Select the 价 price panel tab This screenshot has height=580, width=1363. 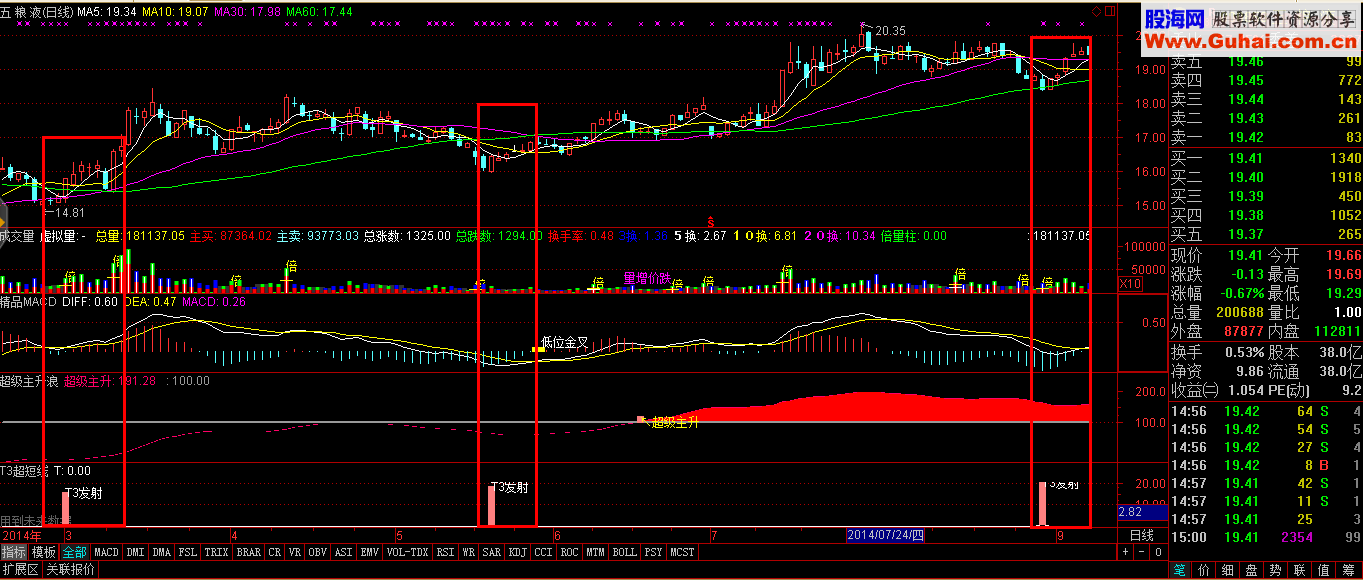1206,570
